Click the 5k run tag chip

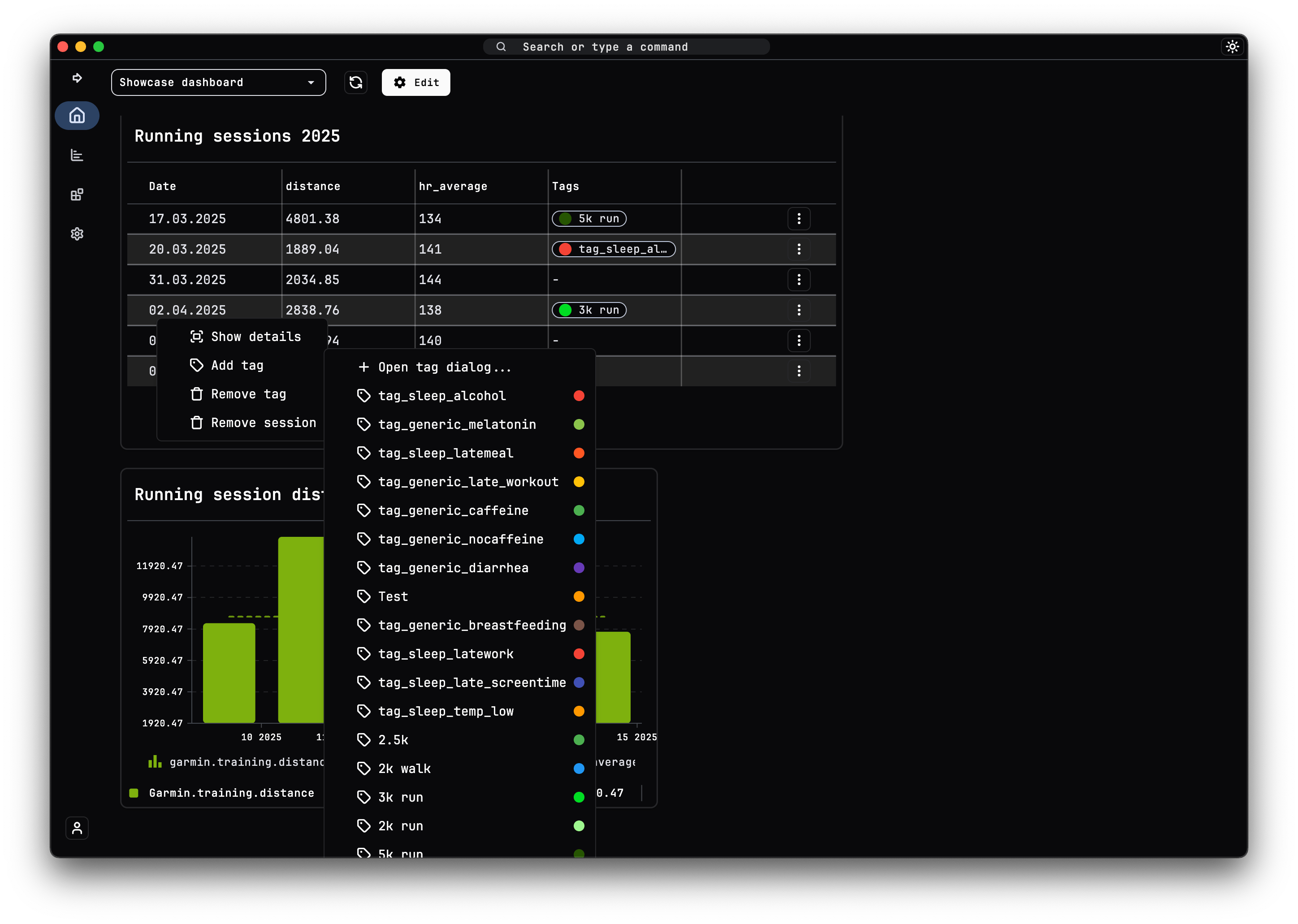click(x=589, y=219)
